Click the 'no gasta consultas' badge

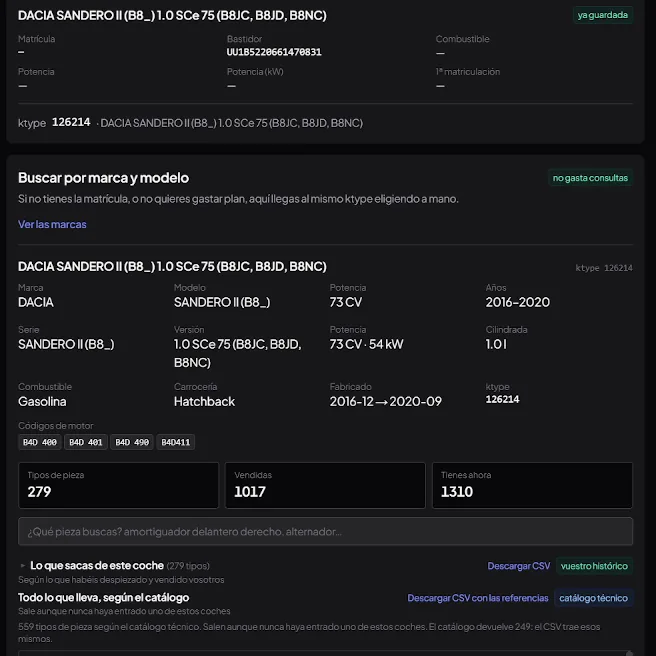click(x=590, y=178)
